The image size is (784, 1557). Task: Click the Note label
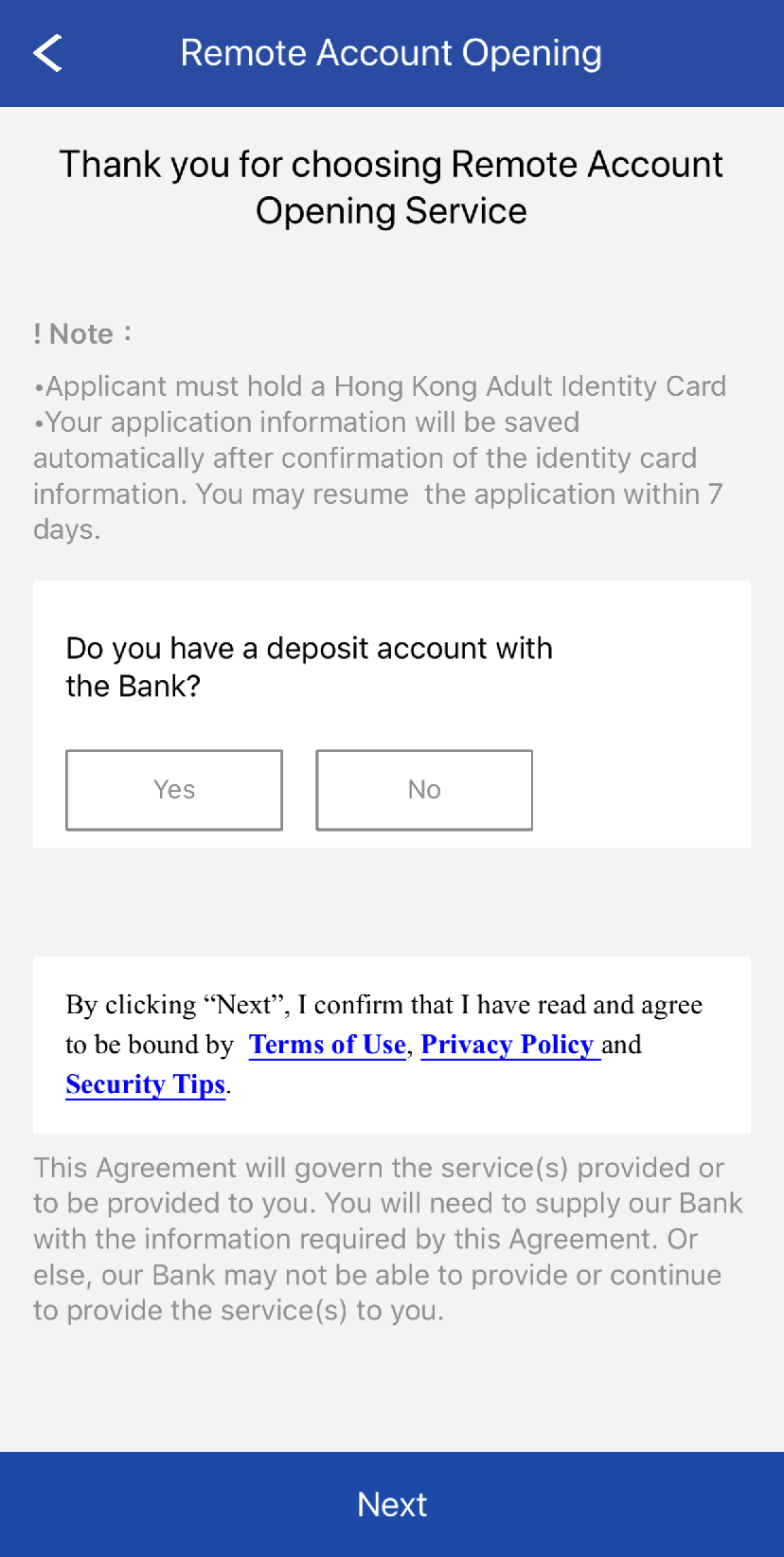(x=81, y=334)
